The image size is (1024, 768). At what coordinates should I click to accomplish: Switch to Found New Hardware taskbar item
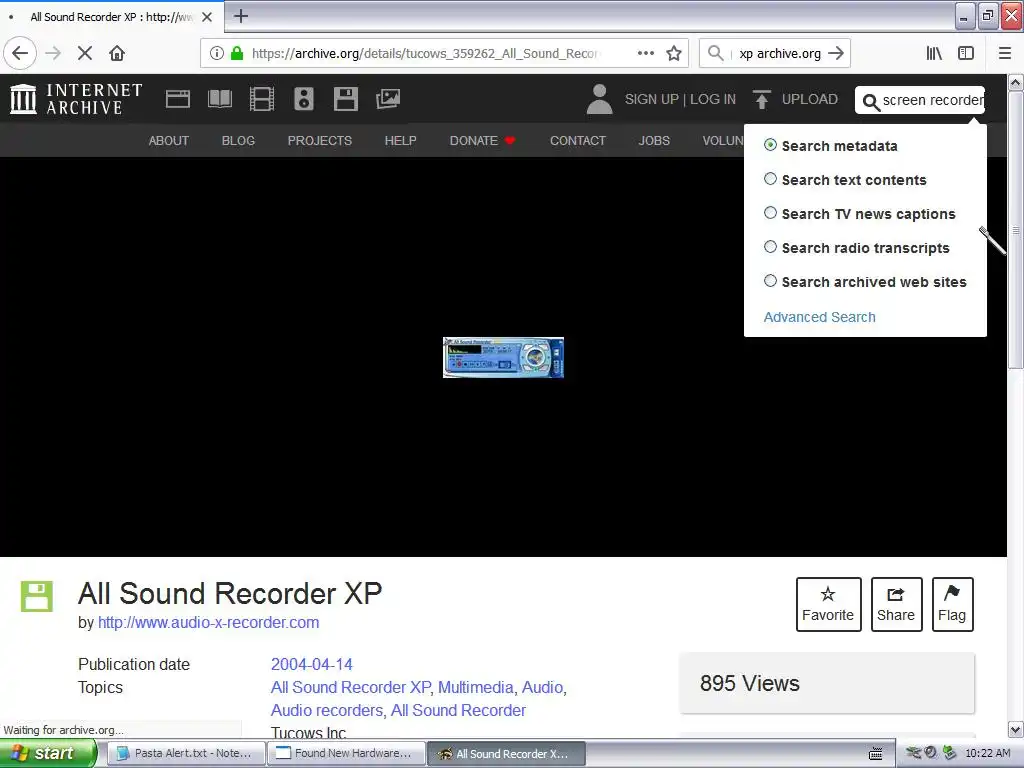pyautogui.click(x=346, y=753)
